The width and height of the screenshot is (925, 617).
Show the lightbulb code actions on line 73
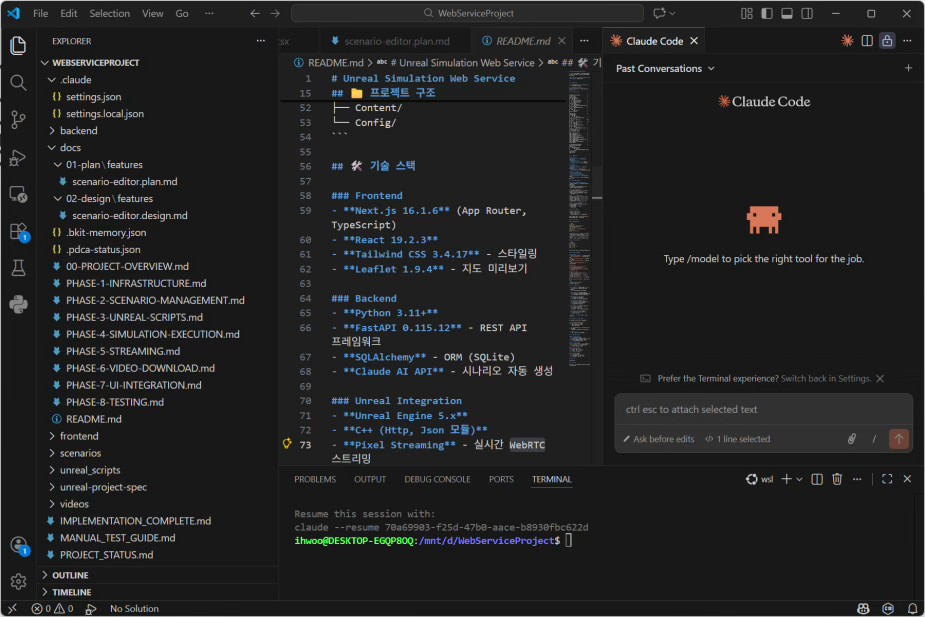[x=287, y=444]
